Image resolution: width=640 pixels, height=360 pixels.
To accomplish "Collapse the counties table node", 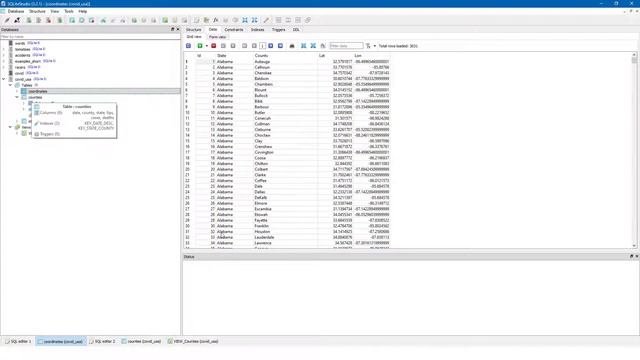I will (x=17, y=97).
